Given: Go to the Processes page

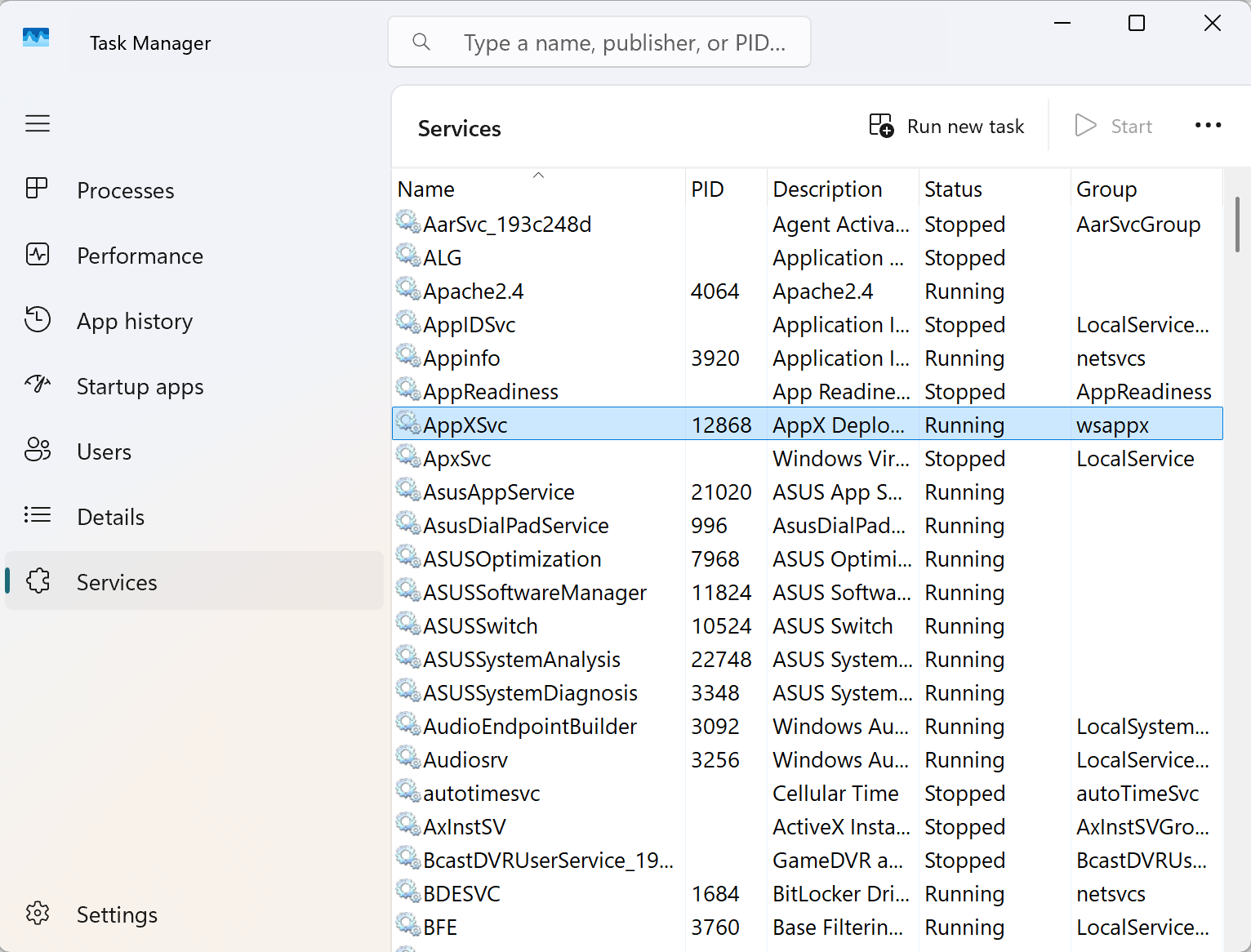Looking at the screenshot, I should click(194, 190).
